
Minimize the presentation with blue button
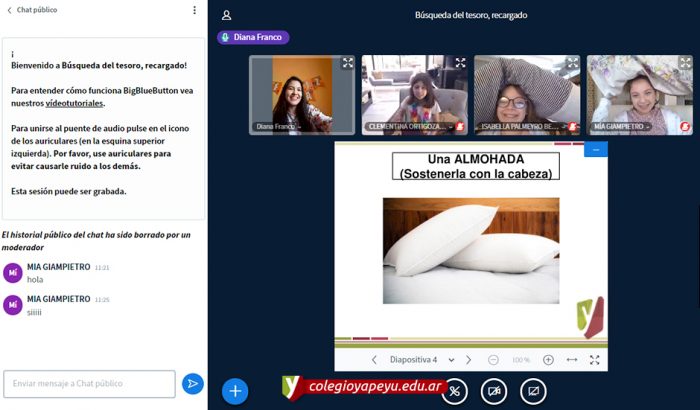click(x=596, y=149)
